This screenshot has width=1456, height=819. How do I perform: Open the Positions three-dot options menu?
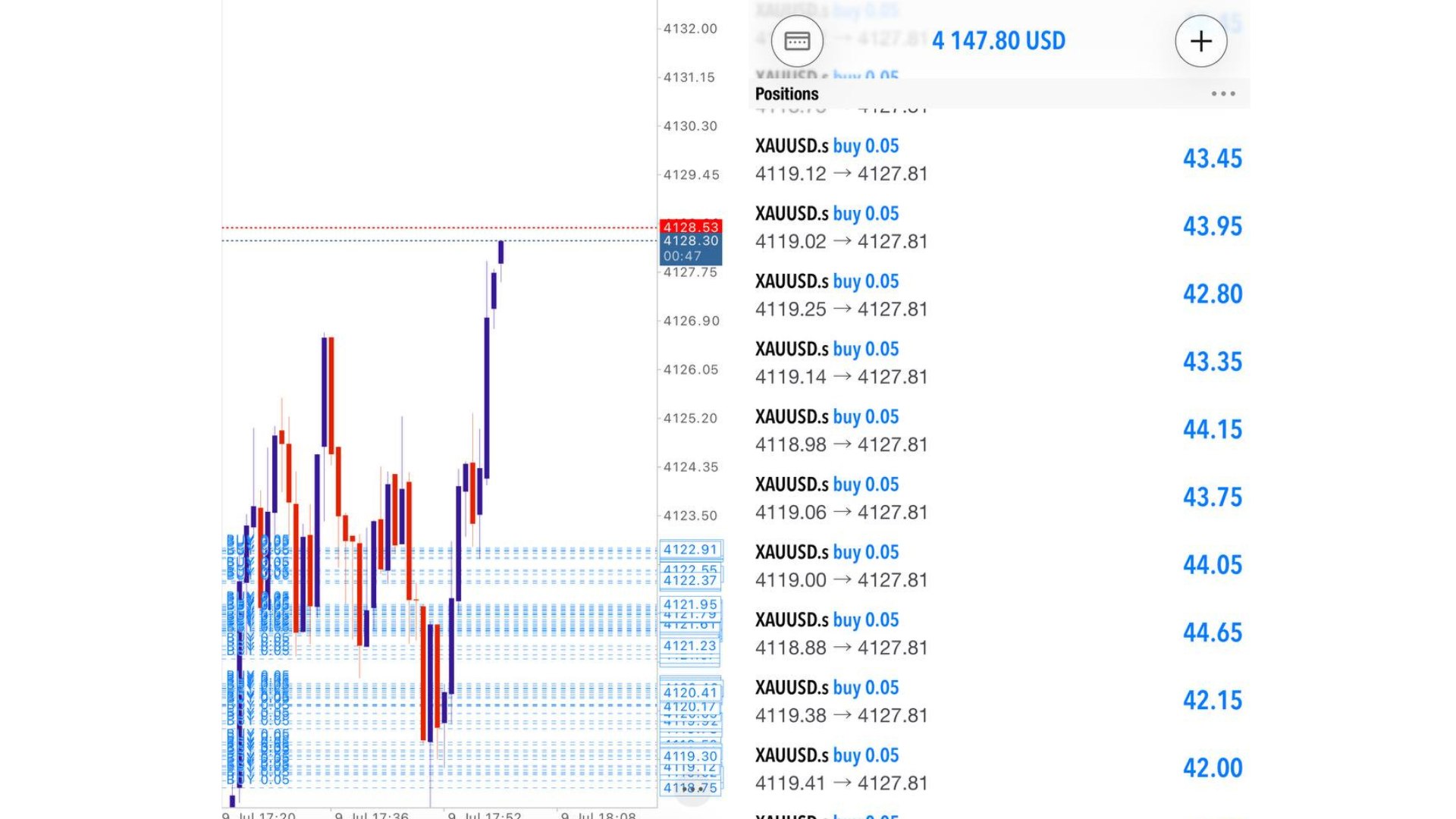[x=1223, y=94]
